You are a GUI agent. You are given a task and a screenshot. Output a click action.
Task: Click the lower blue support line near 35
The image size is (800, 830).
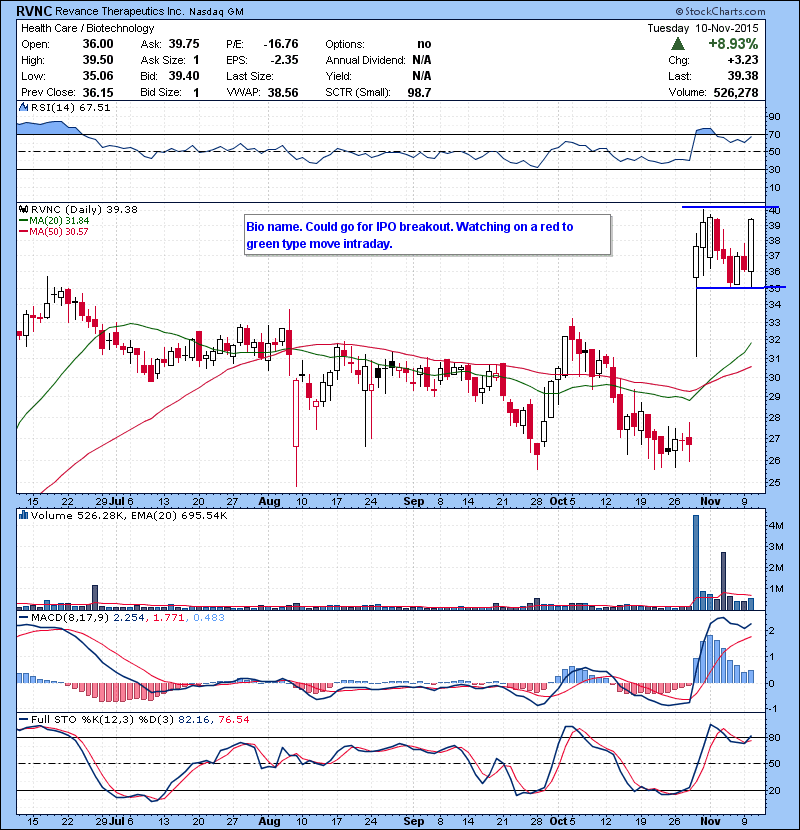741,287
